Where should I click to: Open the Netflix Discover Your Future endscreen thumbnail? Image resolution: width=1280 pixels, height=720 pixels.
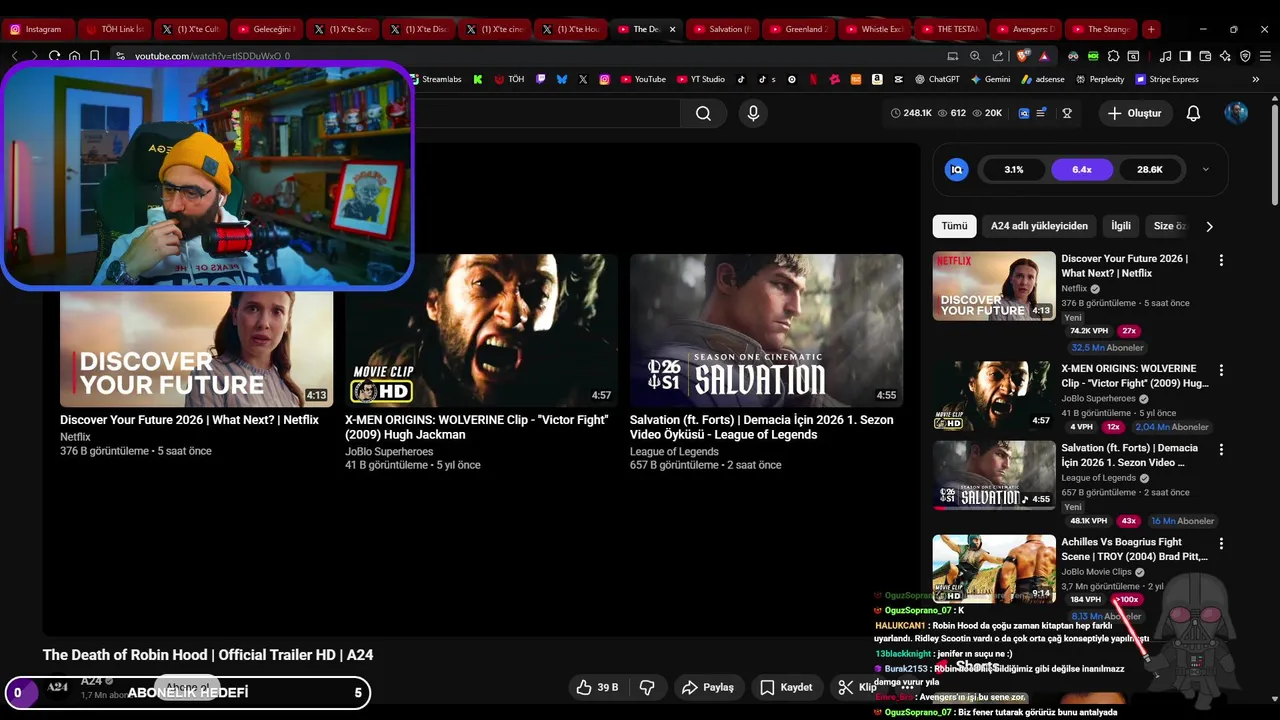pyautogui.click(x=196, y=348)
